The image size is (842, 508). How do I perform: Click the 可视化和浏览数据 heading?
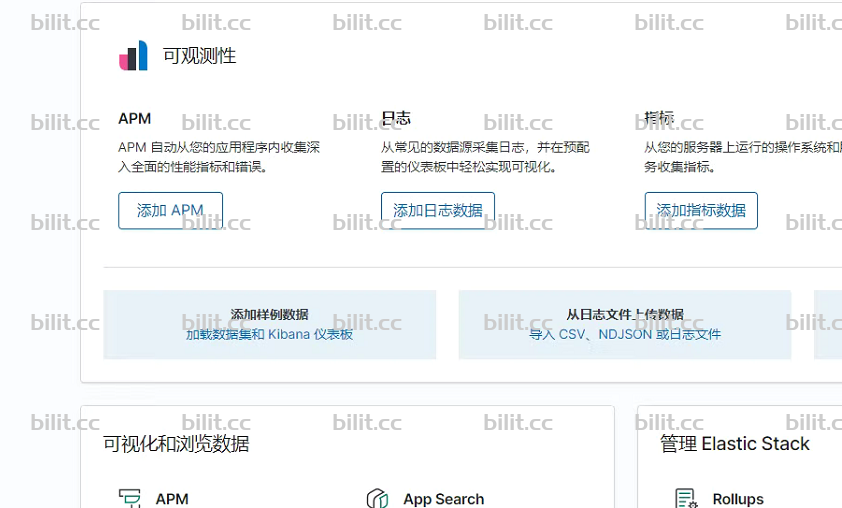pos(176,444)
